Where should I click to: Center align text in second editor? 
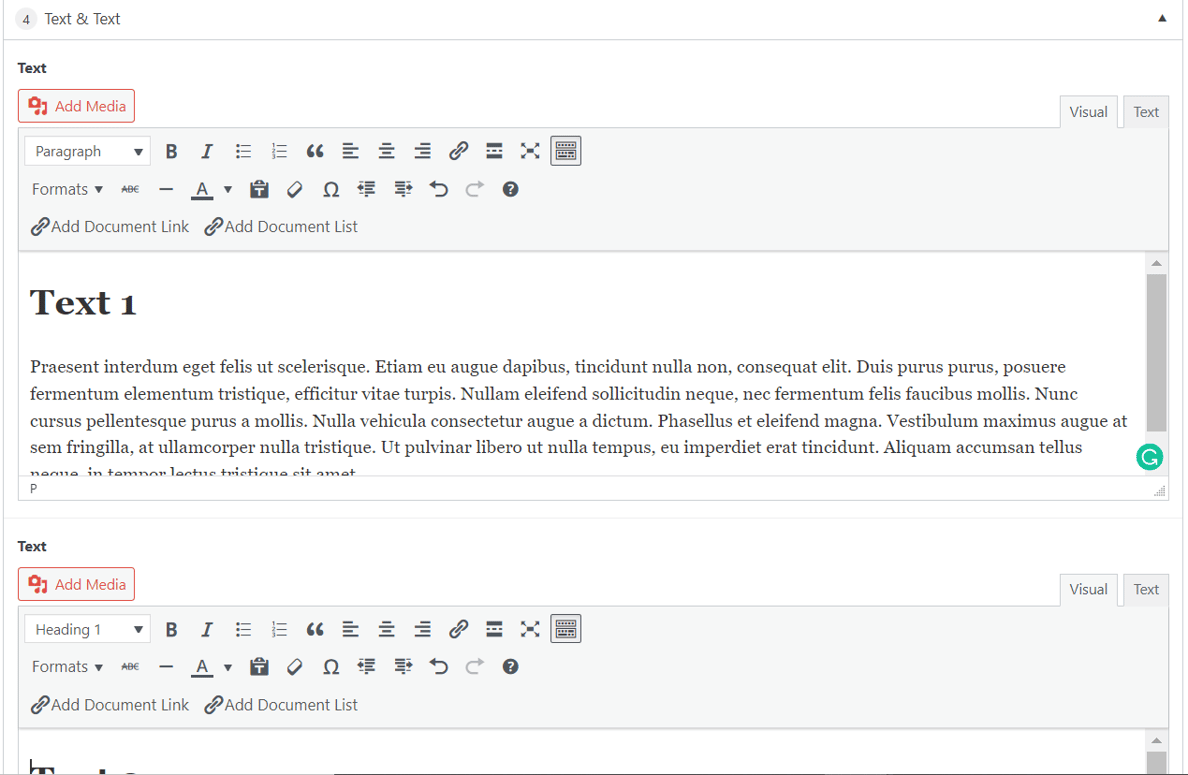point(386,630)
